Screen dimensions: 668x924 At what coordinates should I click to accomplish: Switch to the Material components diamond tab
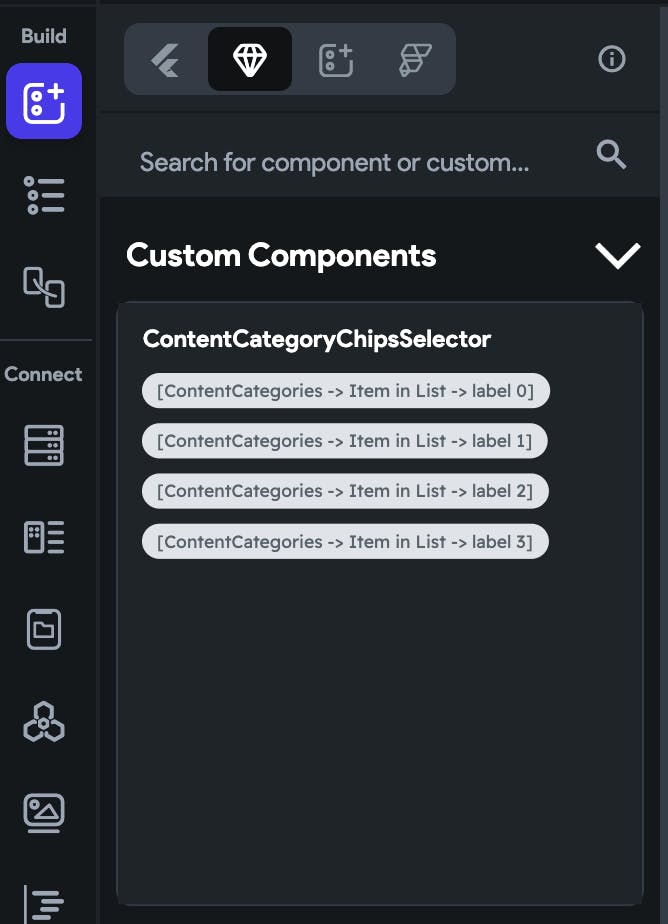pyautogui.click(x=249, y=59)
